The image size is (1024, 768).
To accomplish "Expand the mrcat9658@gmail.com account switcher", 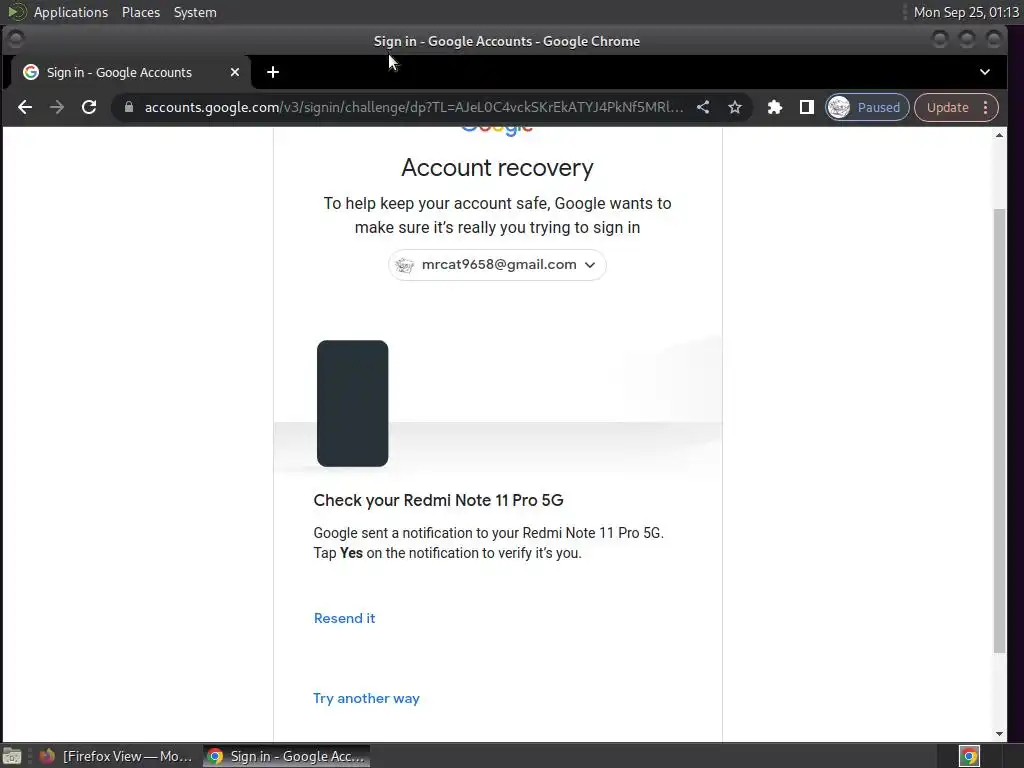I will click(497, 264).
